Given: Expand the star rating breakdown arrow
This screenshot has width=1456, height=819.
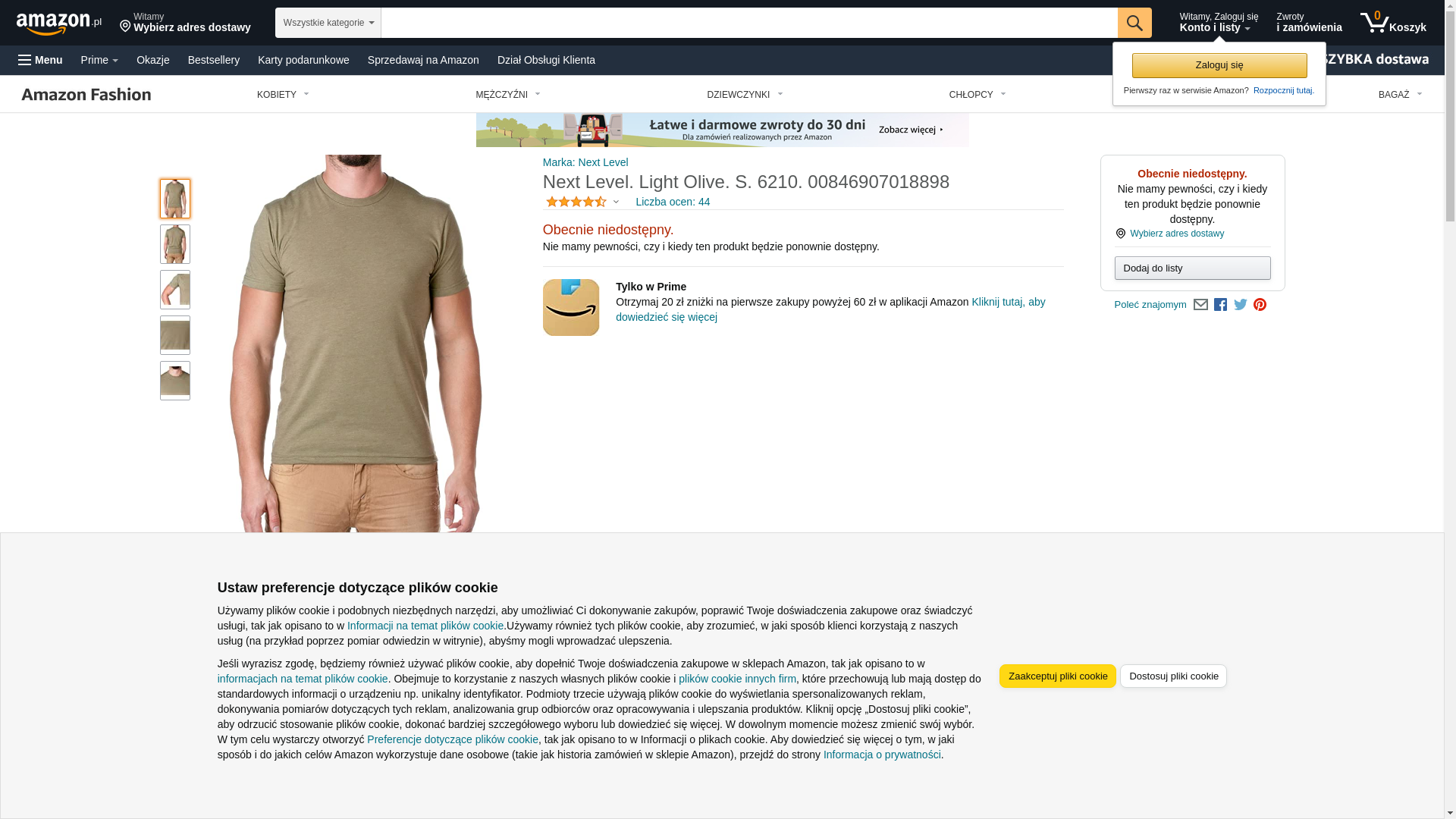Looking at the screenshot, I should pos(616,202).
